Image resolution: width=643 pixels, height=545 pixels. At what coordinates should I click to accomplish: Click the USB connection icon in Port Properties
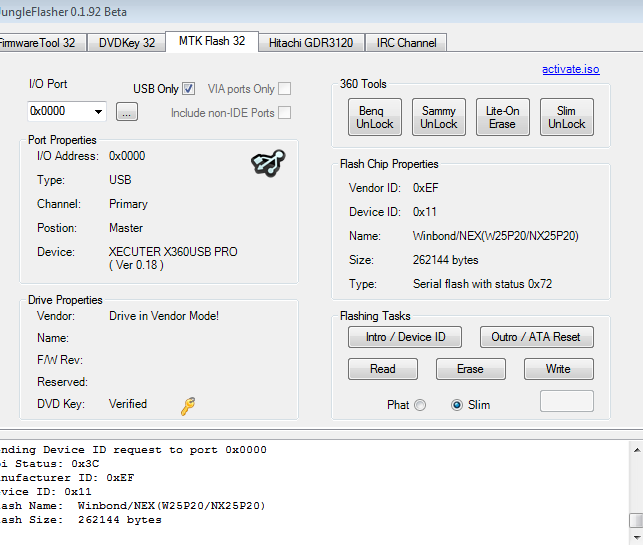268,163
